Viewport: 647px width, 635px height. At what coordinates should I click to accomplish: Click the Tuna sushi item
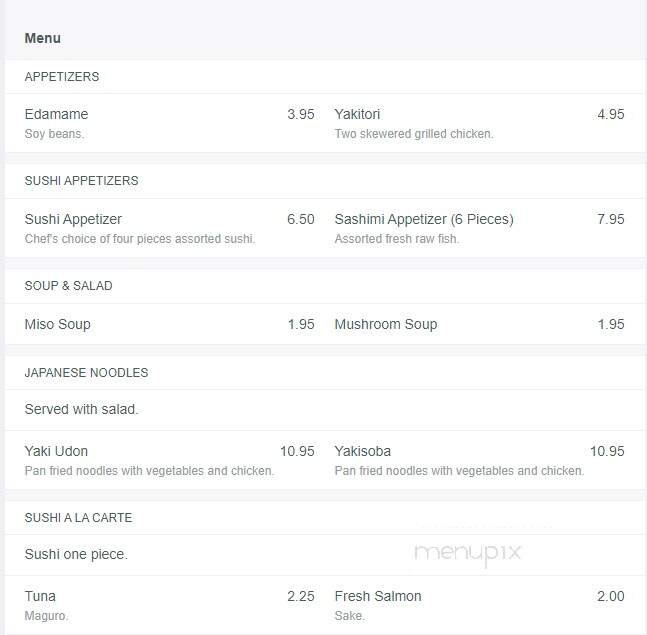[x=40, y=596]
